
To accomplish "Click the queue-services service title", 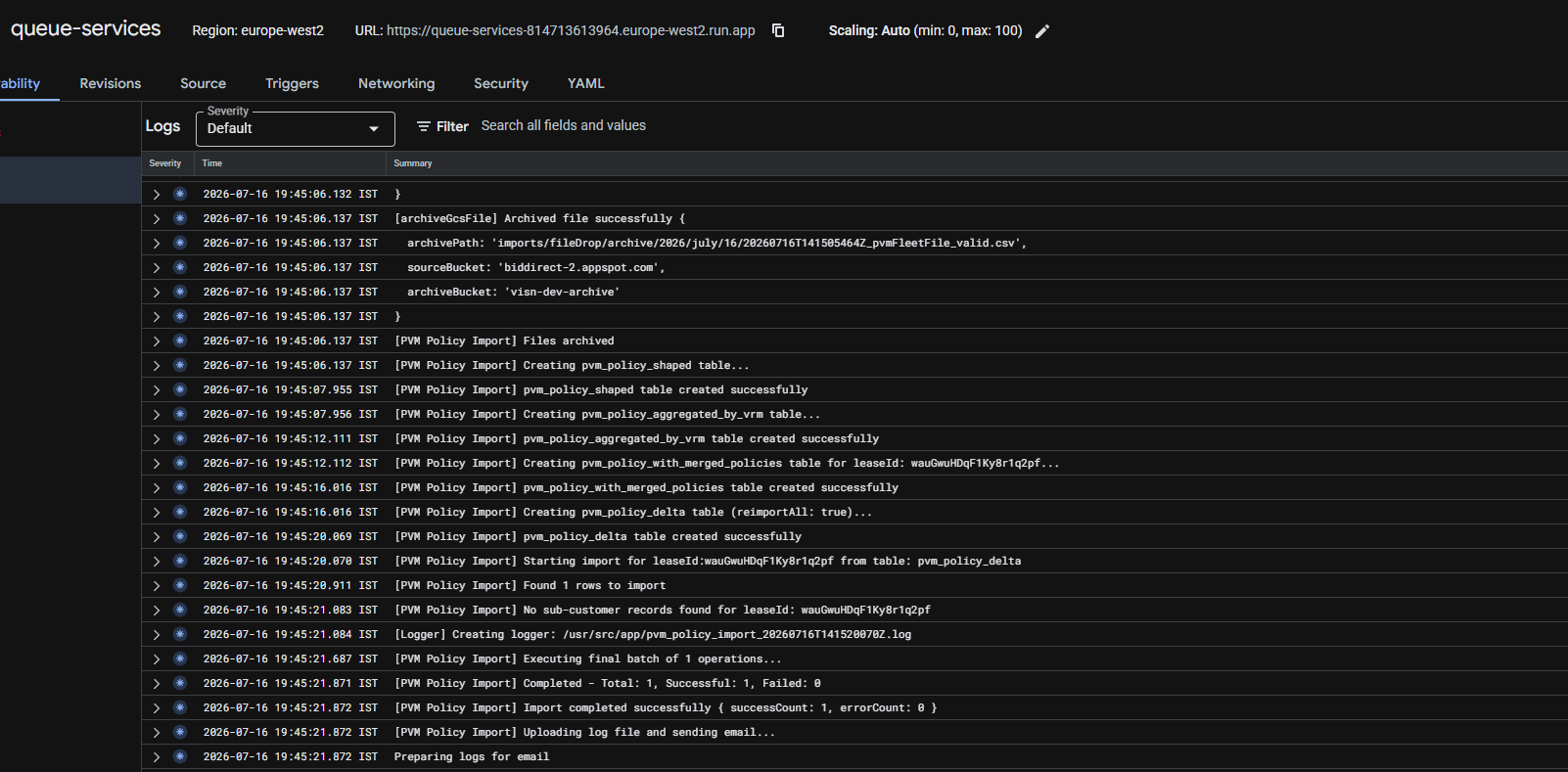I will tap(86, 28).
